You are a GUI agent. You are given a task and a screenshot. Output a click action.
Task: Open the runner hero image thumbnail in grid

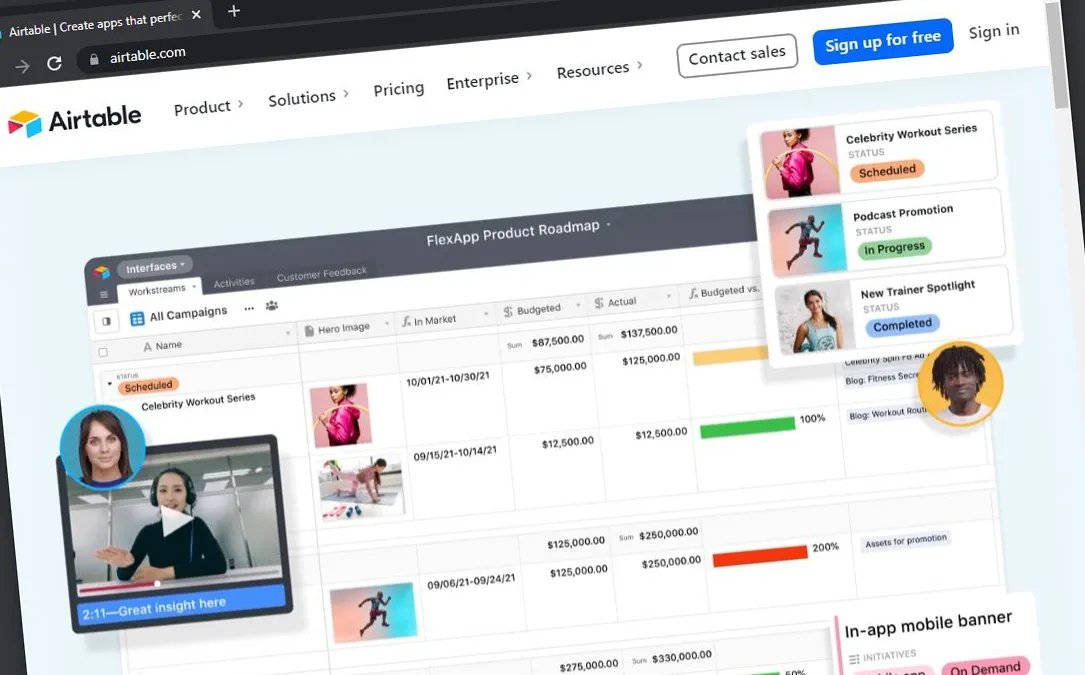(x=374, y=613)
